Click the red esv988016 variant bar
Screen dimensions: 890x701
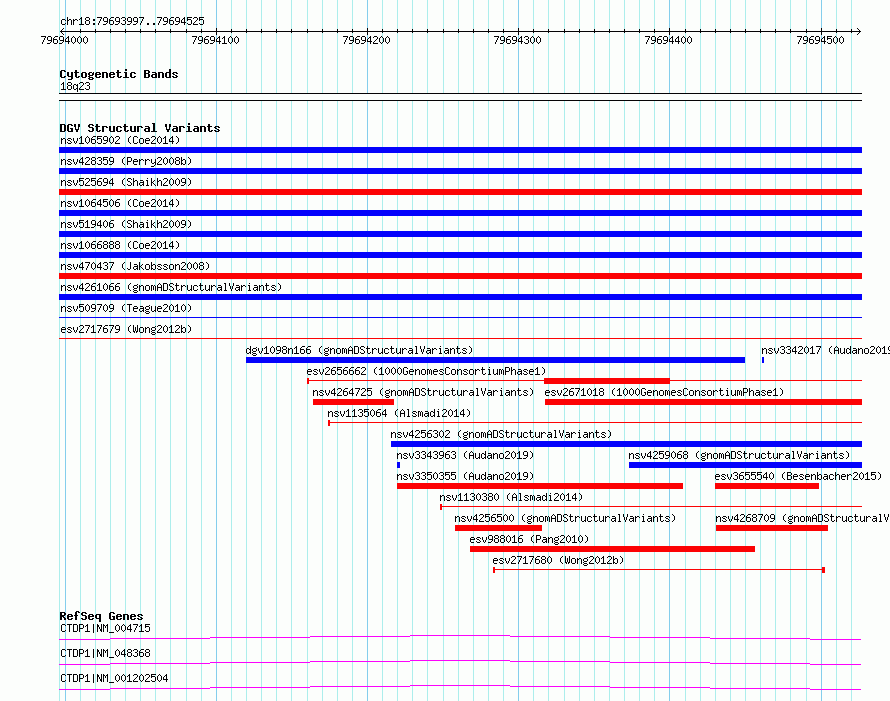[x=612, y=549]
